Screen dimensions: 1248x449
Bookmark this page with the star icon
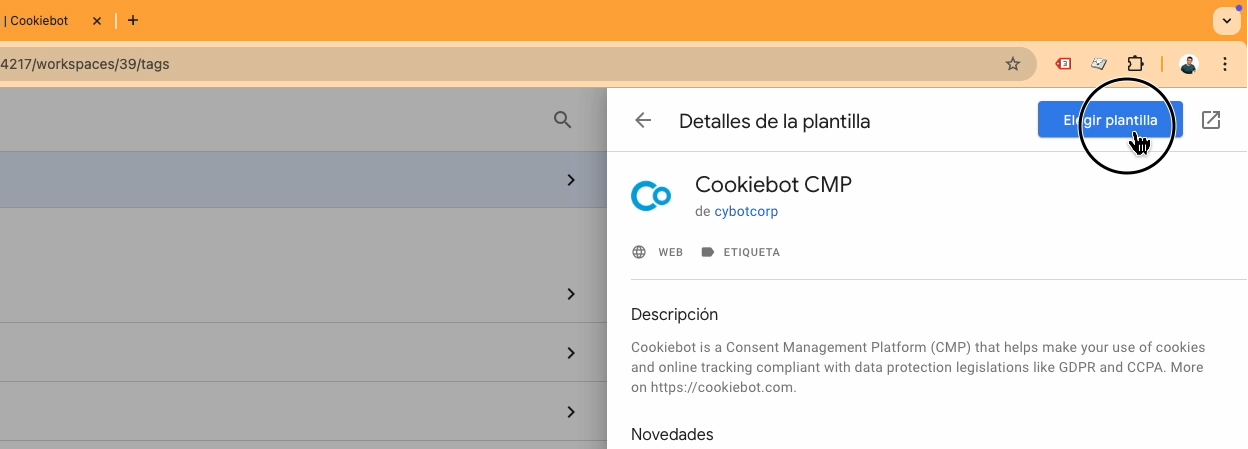pos(1013,64)
